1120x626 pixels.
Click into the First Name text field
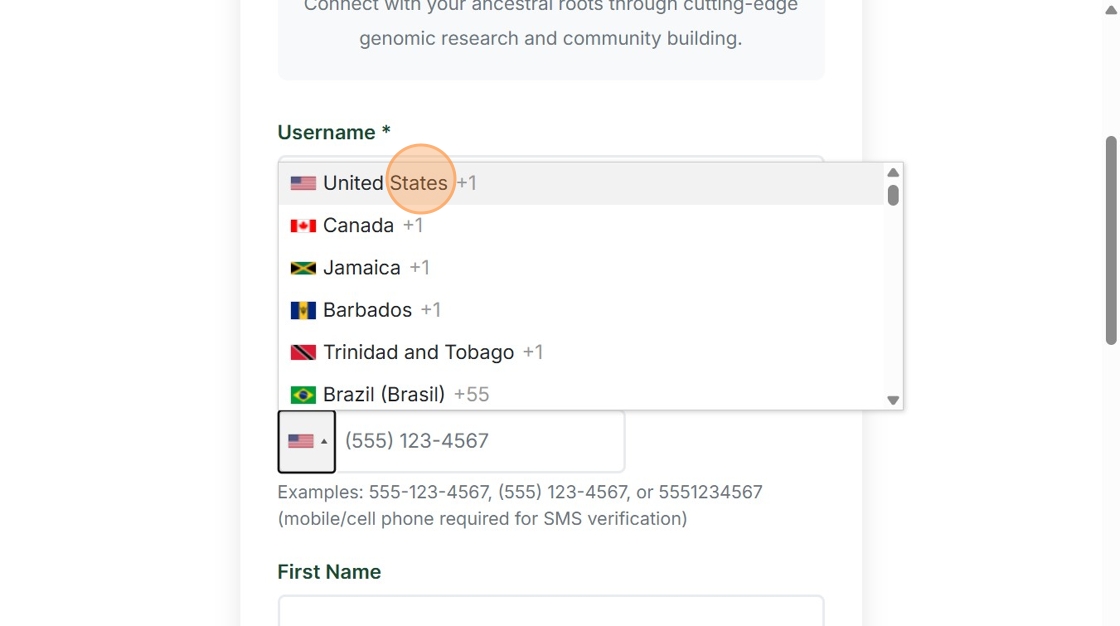pyautogui.click(x=550, y=610)
